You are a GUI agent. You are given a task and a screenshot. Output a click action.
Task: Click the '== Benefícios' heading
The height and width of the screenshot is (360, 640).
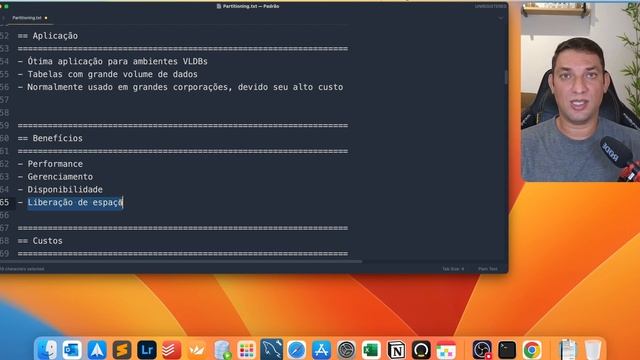tap(50, 138)
